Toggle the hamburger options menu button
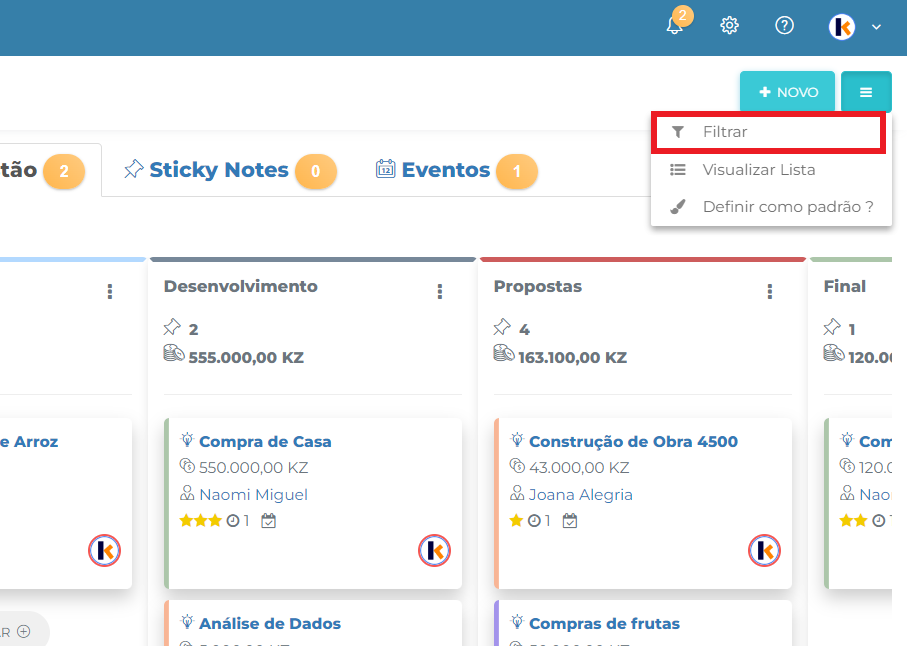This screenshot has height=646, width=907. tap(866, 91)
